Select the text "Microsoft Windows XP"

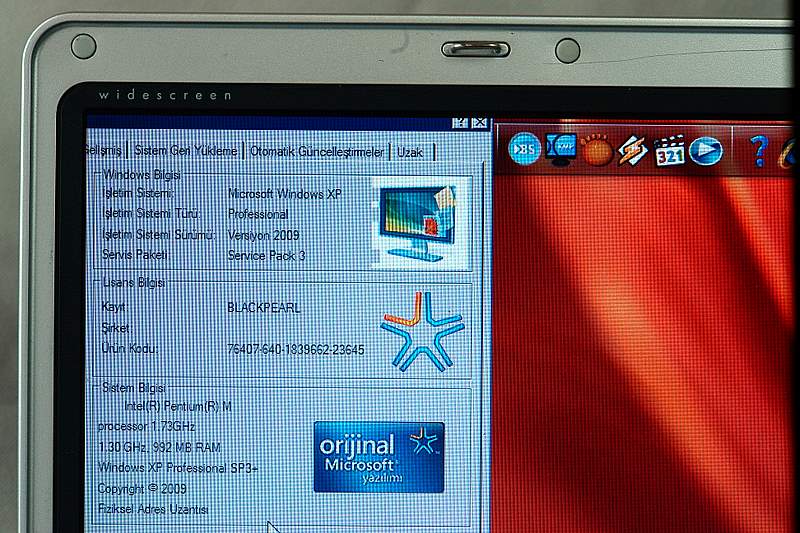pyautogui.click(x=285, y=194)
